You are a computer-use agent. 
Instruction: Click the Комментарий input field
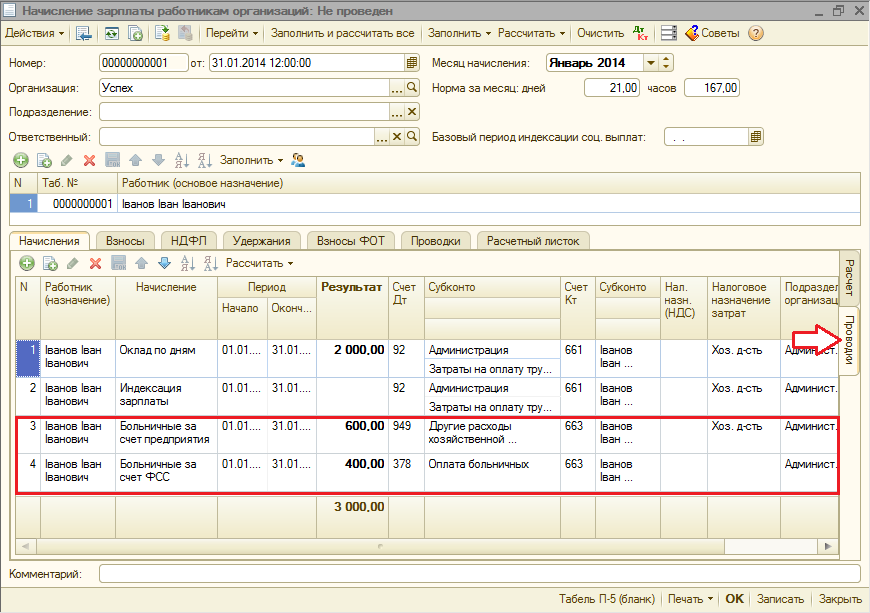click(x=479, y=574)
